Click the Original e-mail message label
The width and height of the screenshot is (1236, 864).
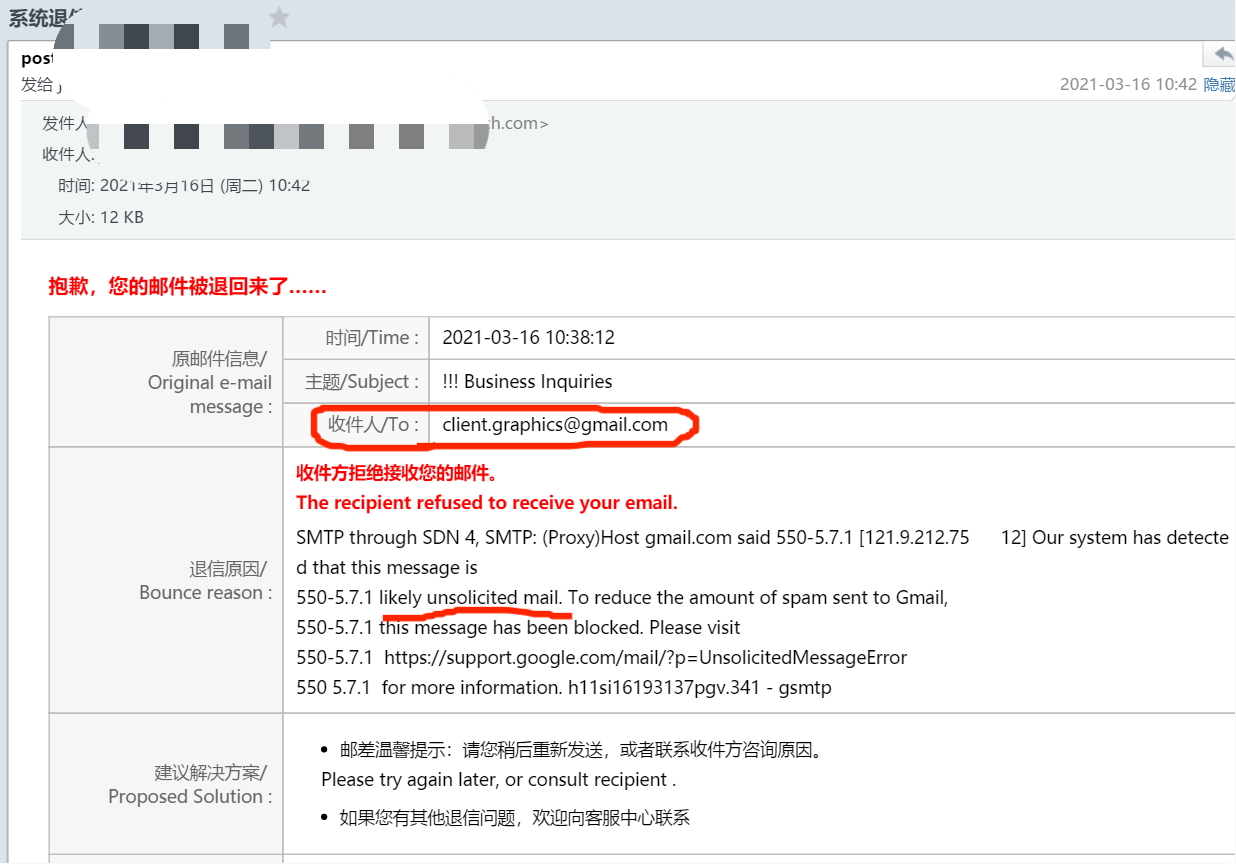tap(209, 382)
